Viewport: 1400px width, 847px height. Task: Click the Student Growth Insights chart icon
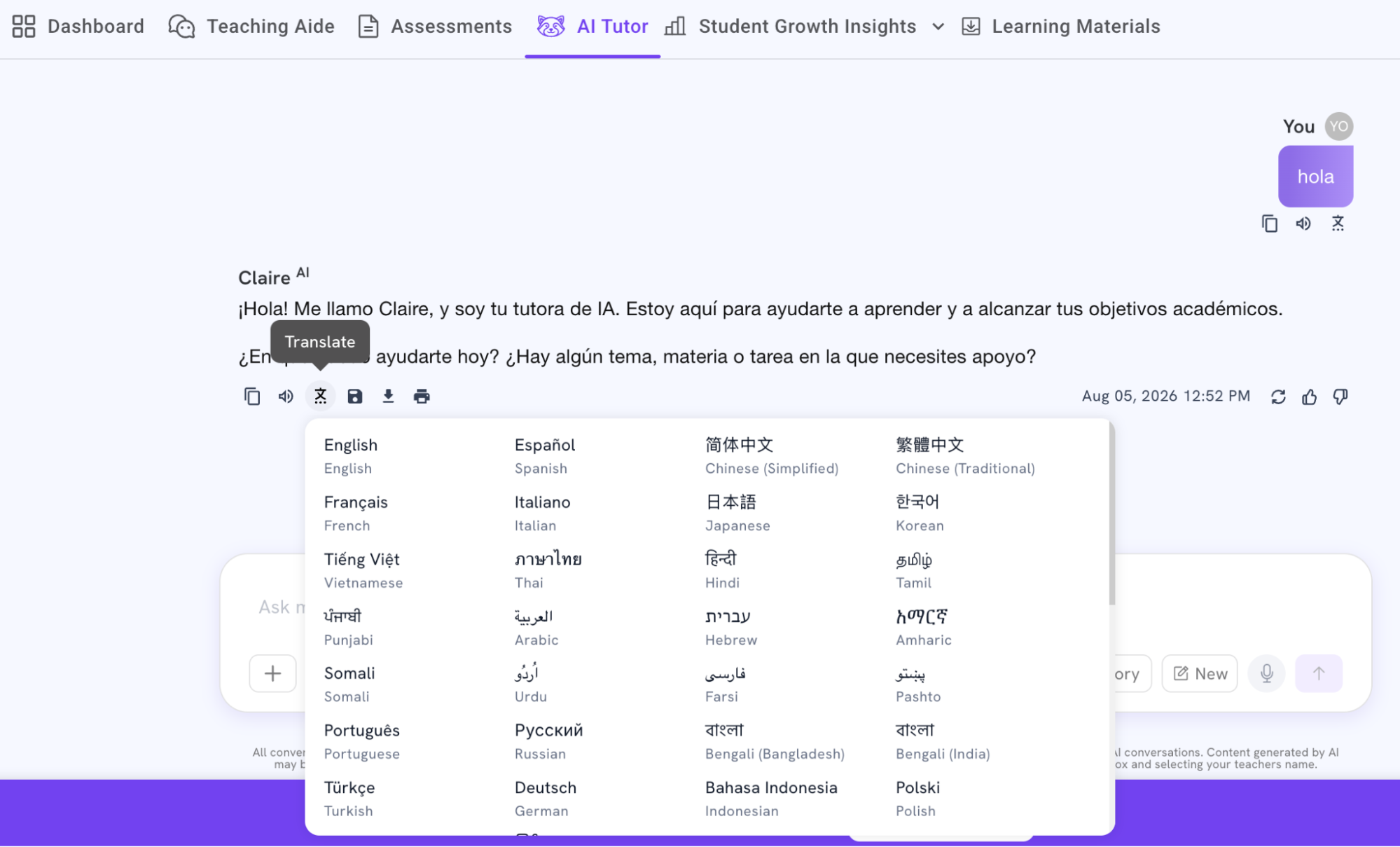(x=675, y=27)
